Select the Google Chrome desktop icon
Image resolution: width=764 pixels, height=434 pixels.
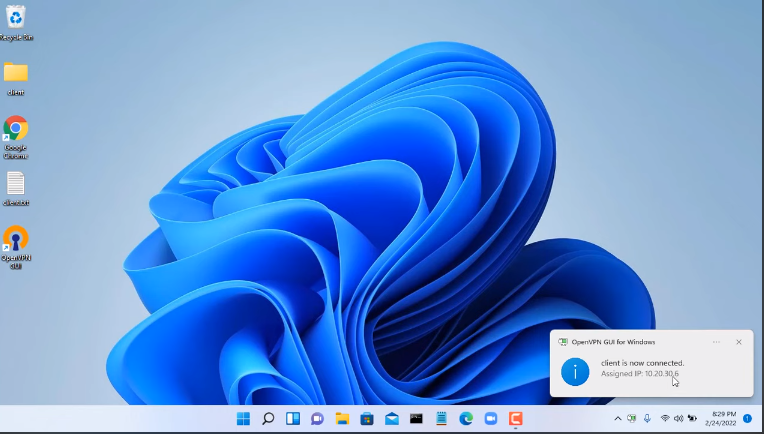point(16,129)
